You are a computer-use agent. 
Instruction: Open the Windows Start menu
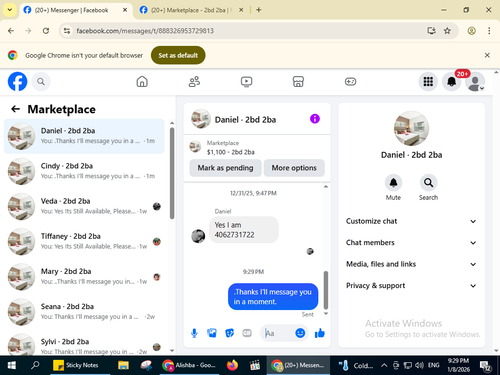pos(12,365)
